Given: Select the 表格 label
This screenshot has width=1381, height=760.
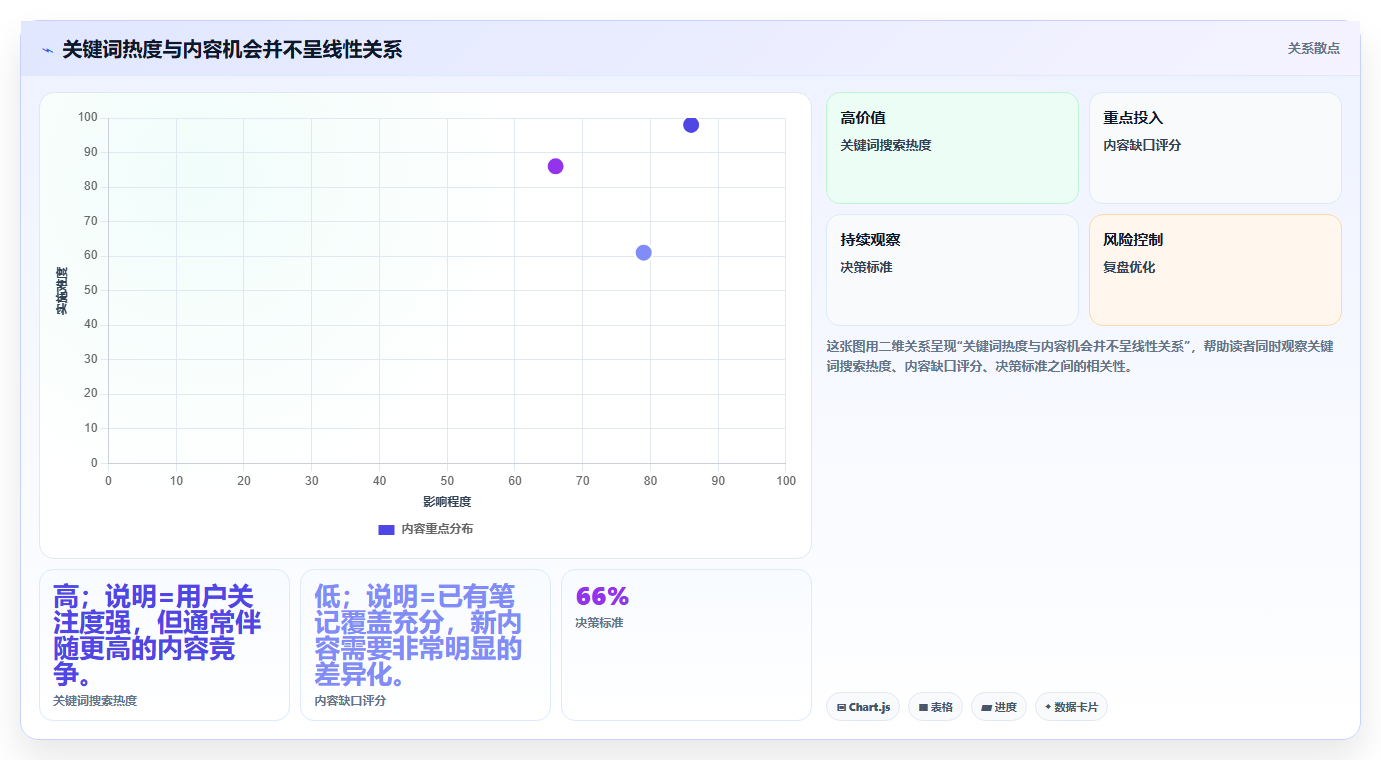Looking at the screenshot, I should tap(942, 708).
